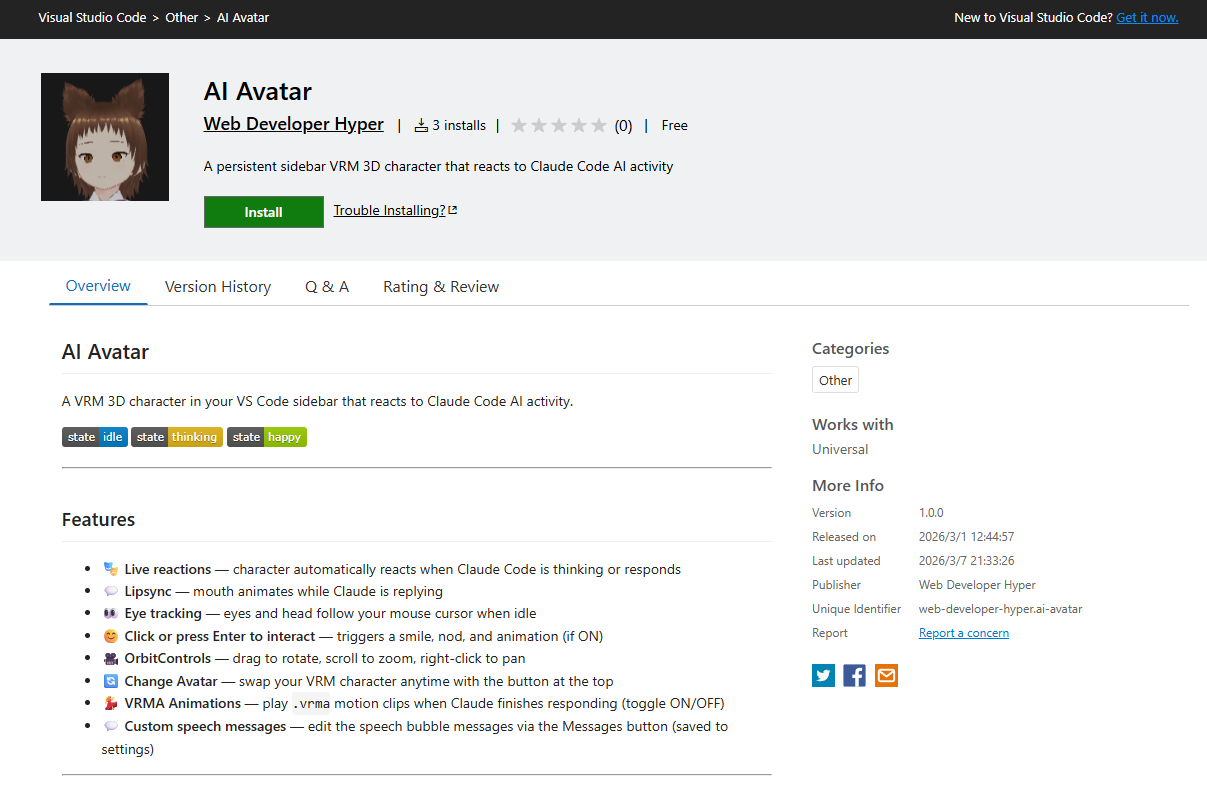The height and width of the screenshot is (785, 1207).
Task: Click the Universal works-with value
Action: (x=840, y=449)
